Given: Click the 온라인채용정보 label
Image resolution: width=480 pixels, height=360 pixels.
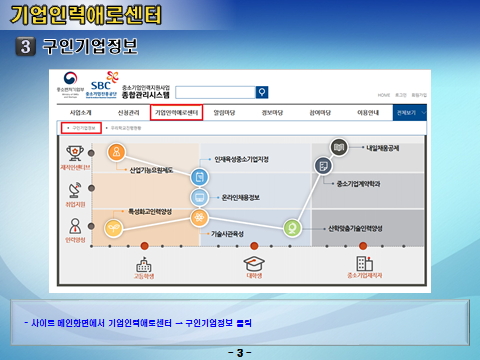Looking at the screenshot, I should point(241,198).
